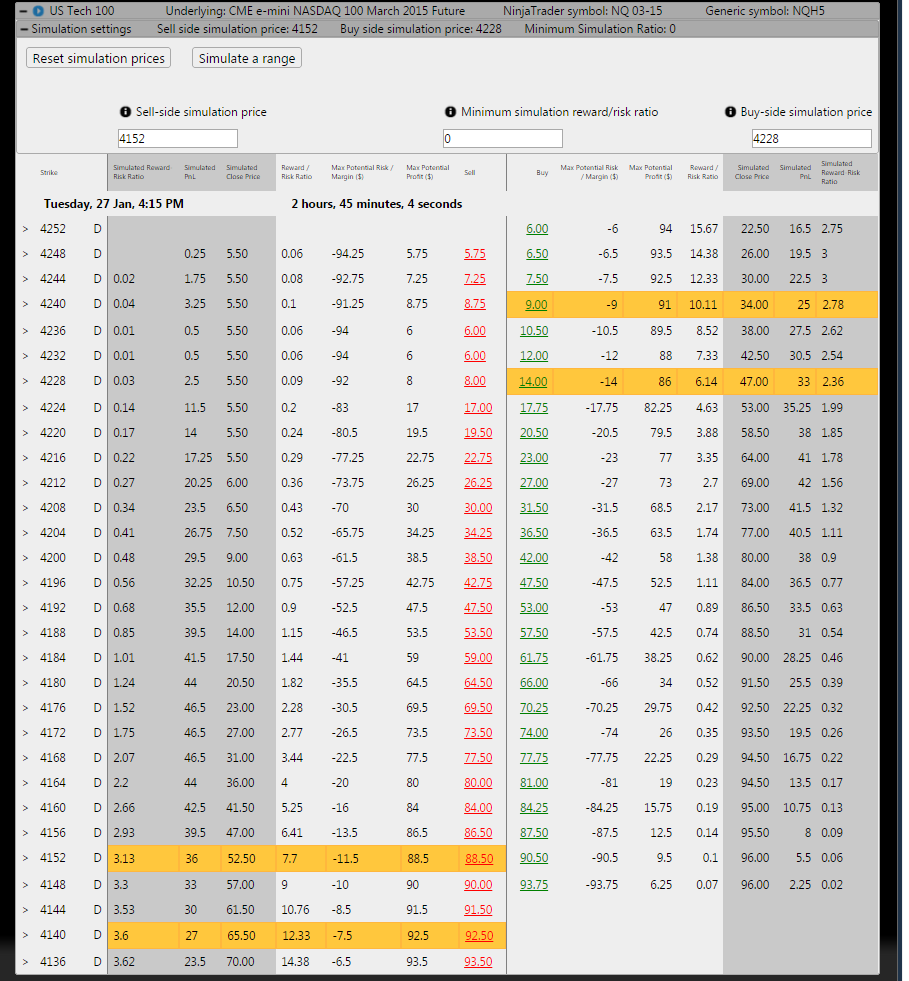The image size is (909, 981).
Task: Click info icon beside Sell-side simulation price
Action: pyautogui.click(x=125, y=111)
